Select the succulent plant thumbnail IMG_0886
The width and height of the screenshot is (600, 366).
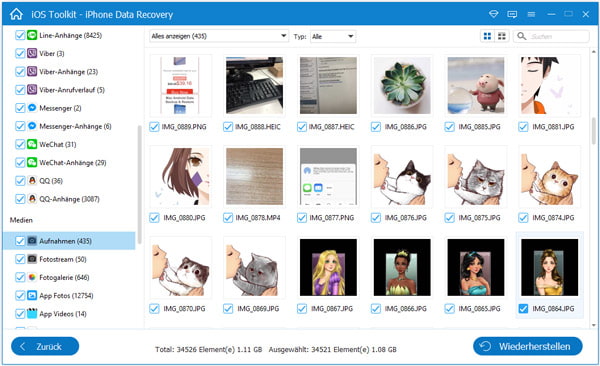402,85
